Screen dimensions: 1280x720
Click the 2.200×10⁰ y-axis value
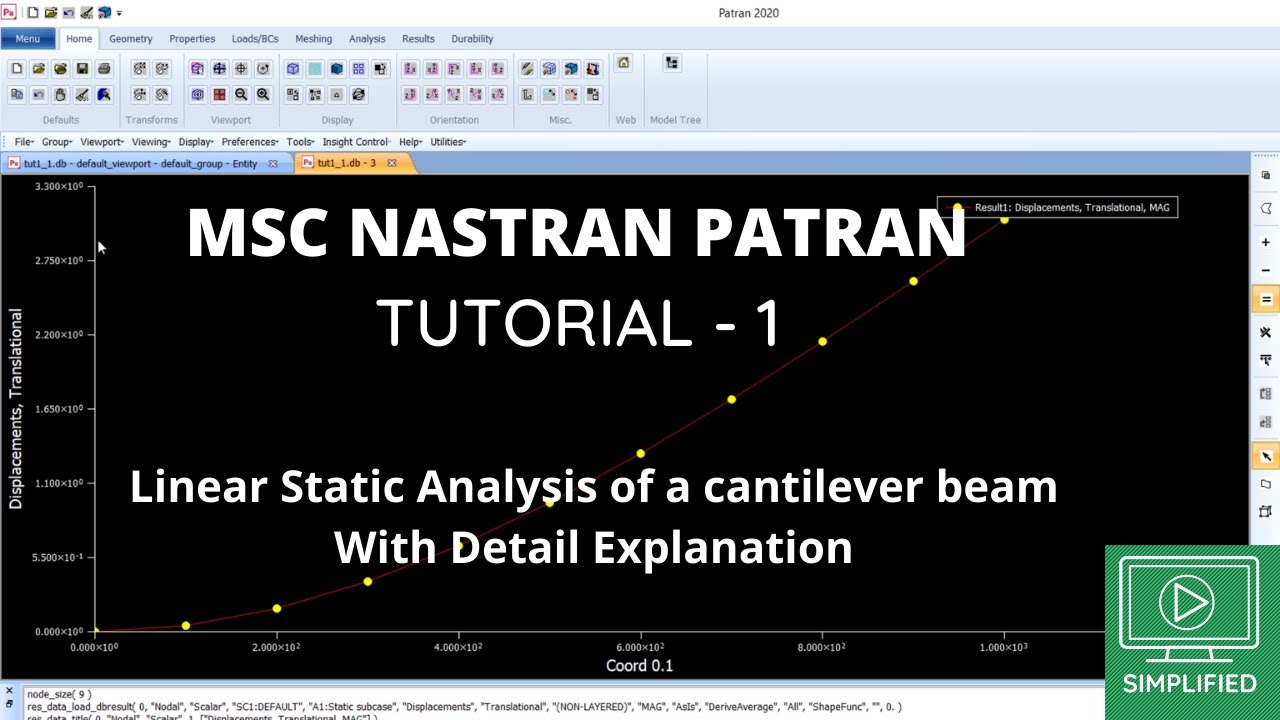(x=60, y=335)
